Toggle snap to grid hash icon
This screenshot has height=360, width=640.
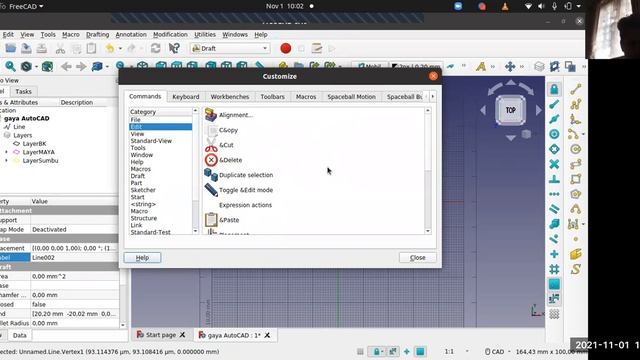[554, 269]
